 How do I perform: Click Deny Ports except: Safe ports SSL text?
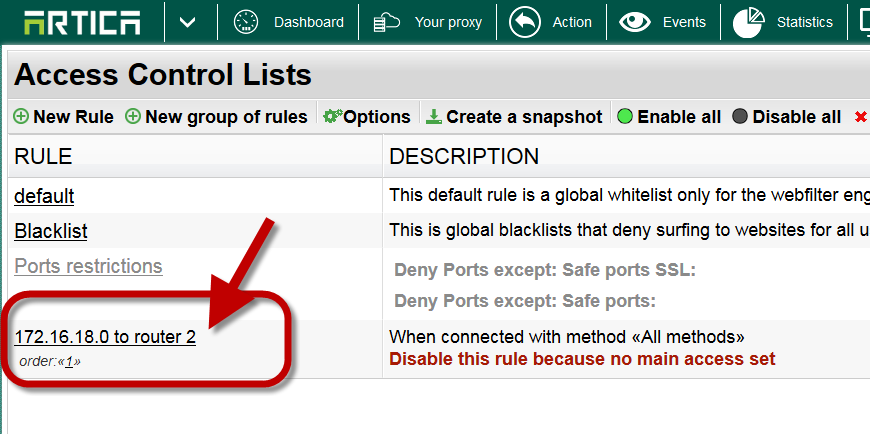click(545, 271)
